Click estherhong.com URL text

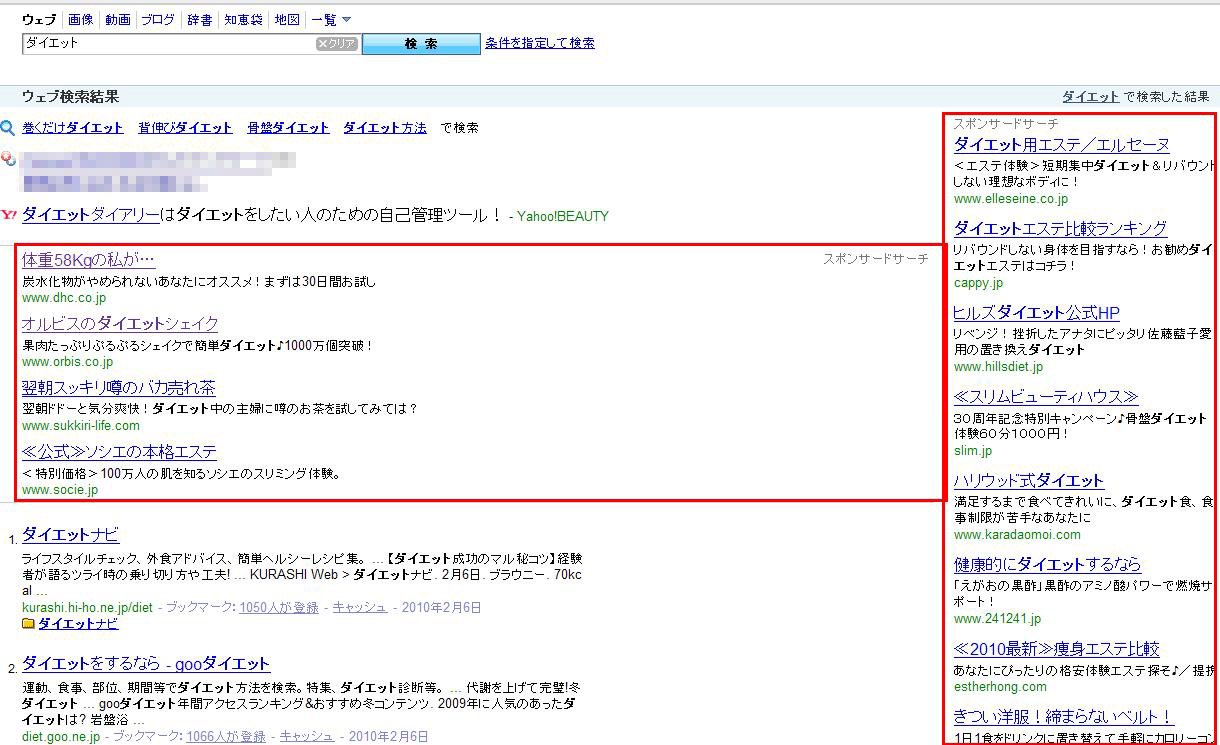click(1001, 687)
